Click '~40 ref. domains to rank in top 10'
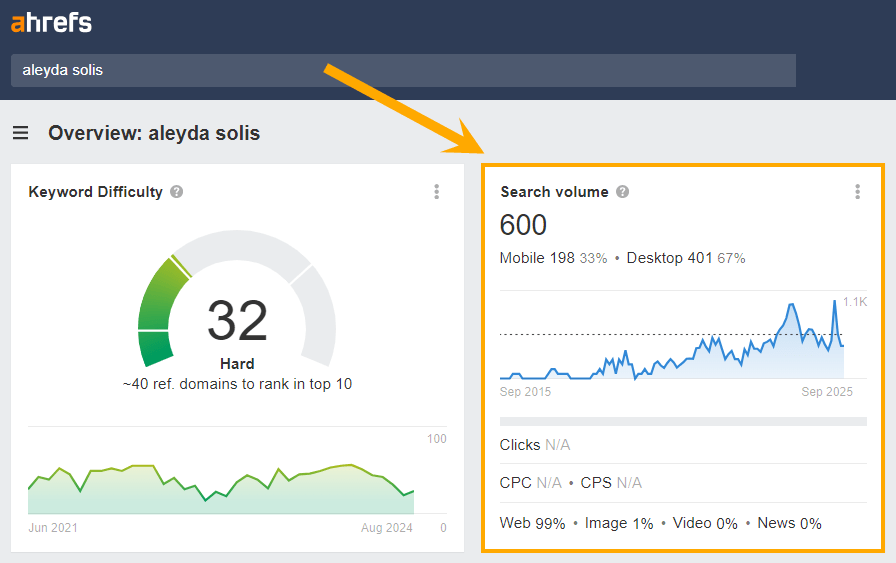 [237, 384]
